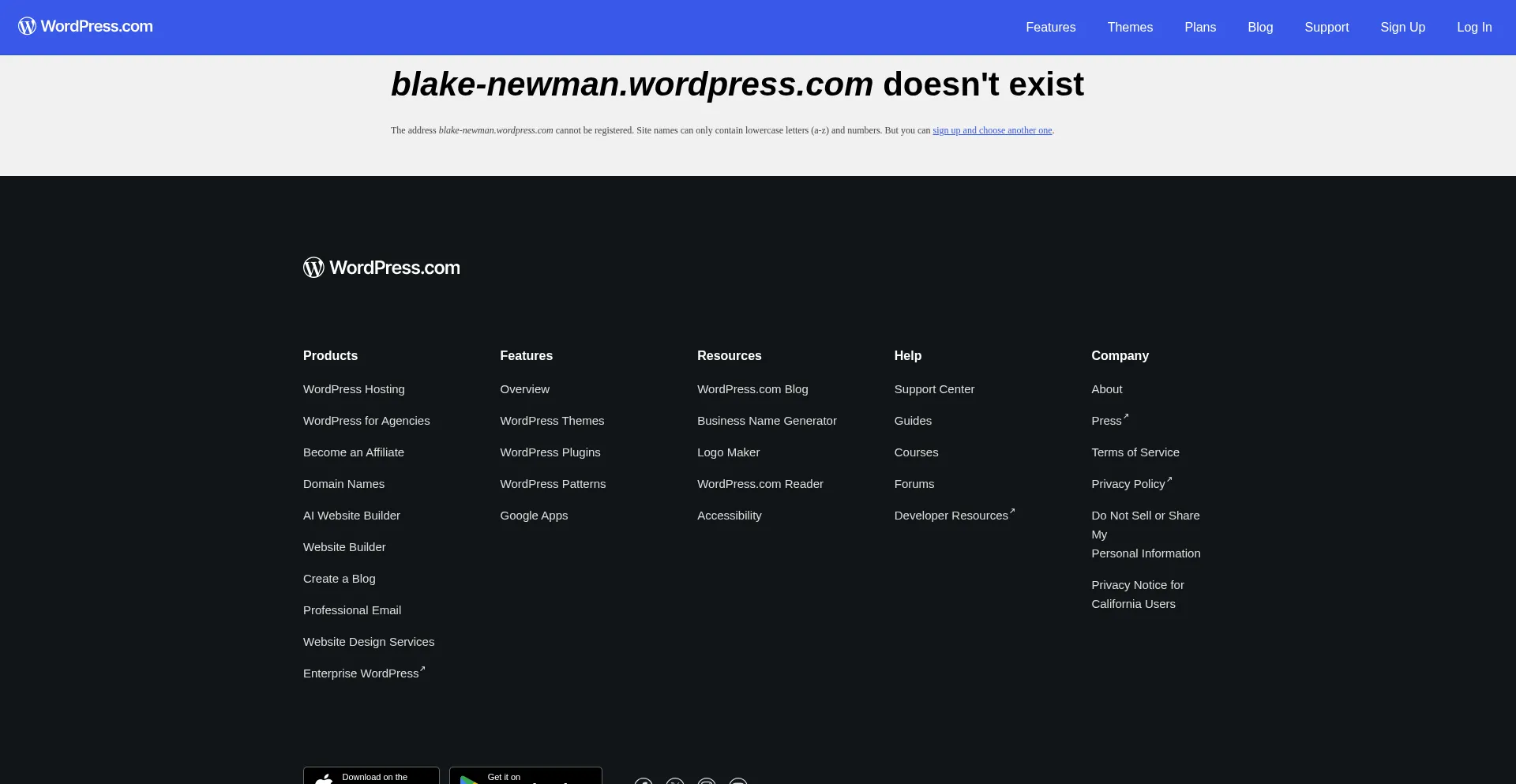This screenshot has width=1516, height=784.
Task: Open the Privacy Policy external link
Action: [1131, 483]
